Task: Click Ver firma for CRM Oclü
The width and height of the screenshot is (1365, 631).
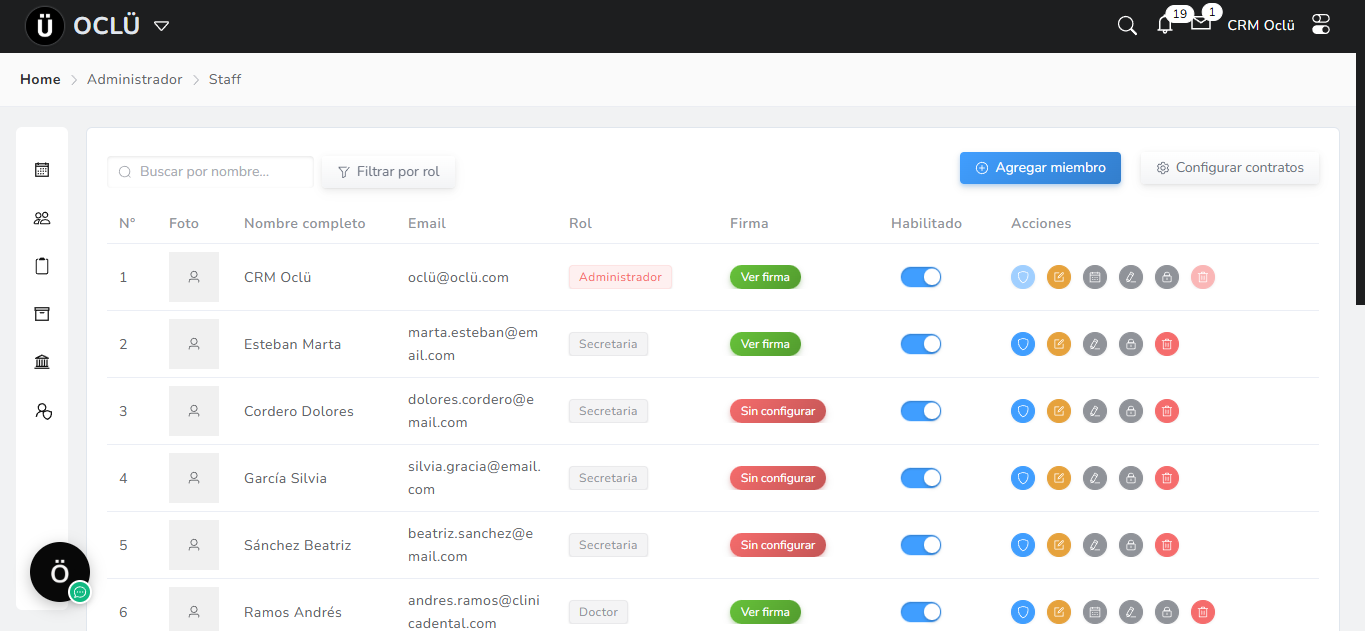Action: 765,277
